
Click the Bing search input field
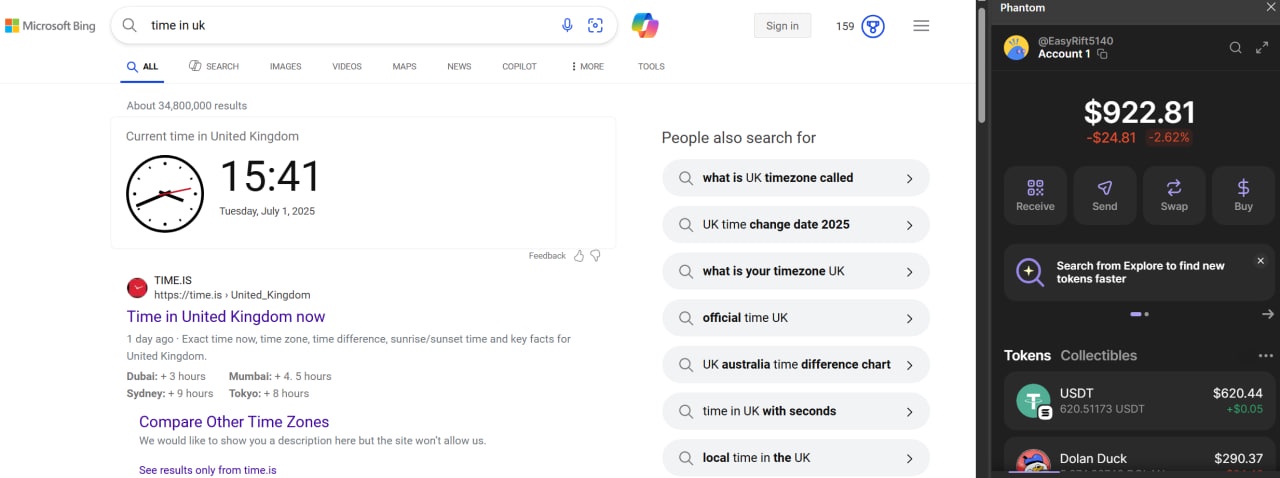pyautogui.click(x=350, y=26)
